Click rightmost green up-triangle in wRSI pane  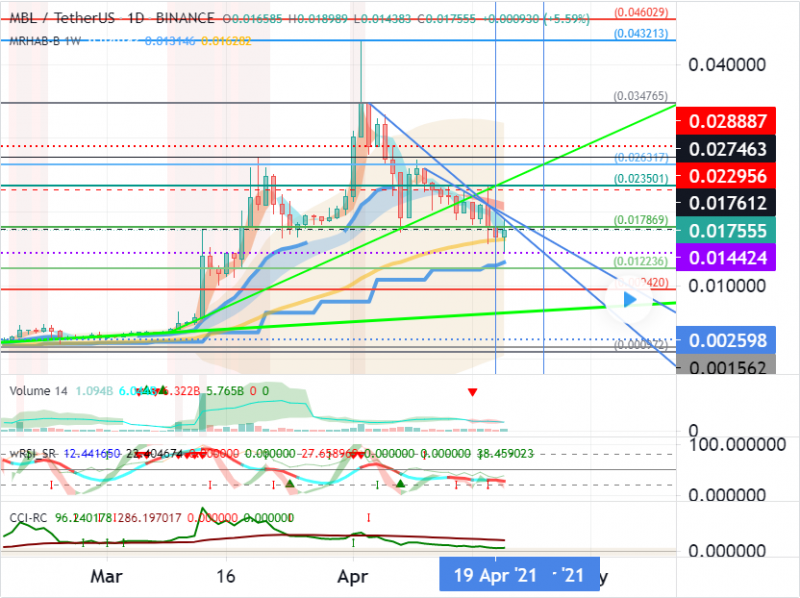click(x=400, y=485)
